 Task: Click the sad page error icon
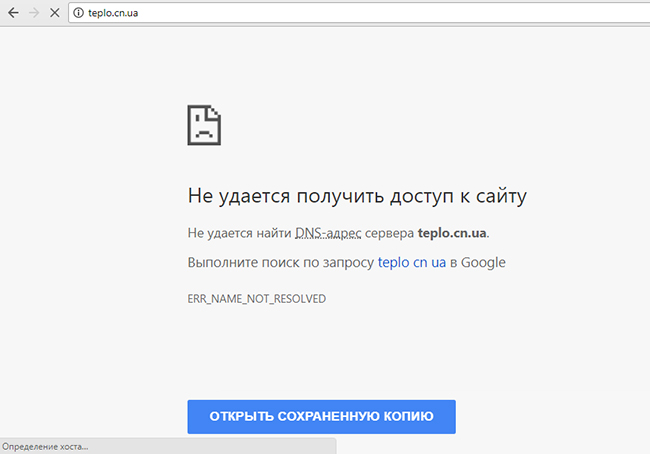pos(204,125)
